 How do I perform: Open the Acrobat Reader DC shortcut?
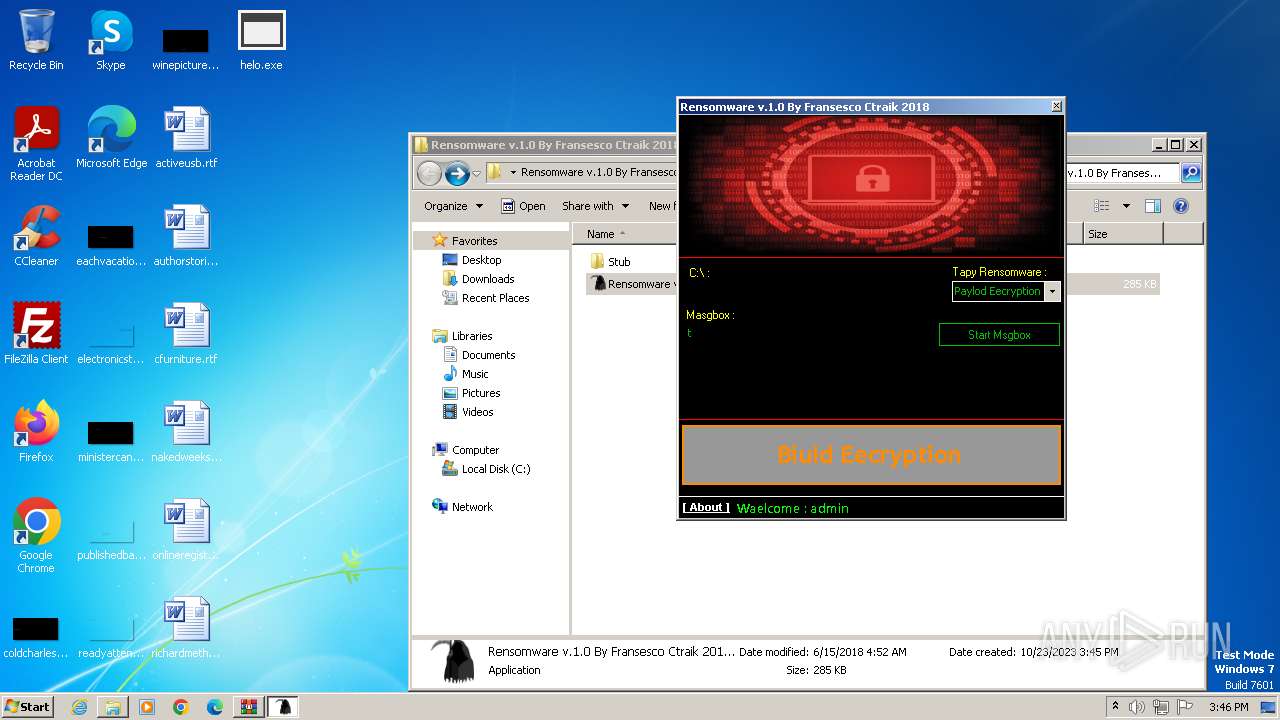coord(36,143)
